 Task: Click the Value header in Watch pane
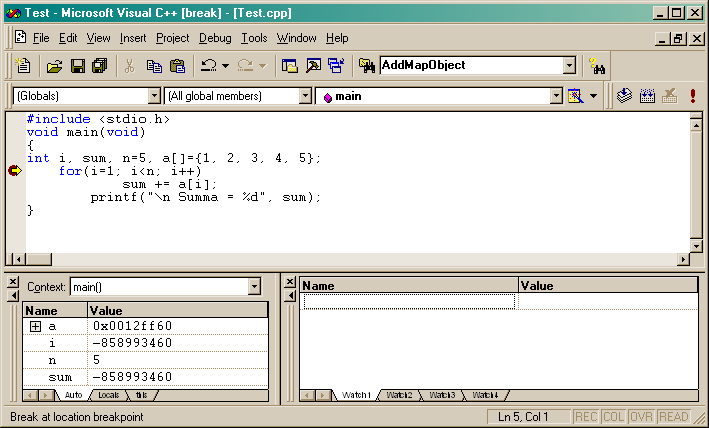pos(607,286)
